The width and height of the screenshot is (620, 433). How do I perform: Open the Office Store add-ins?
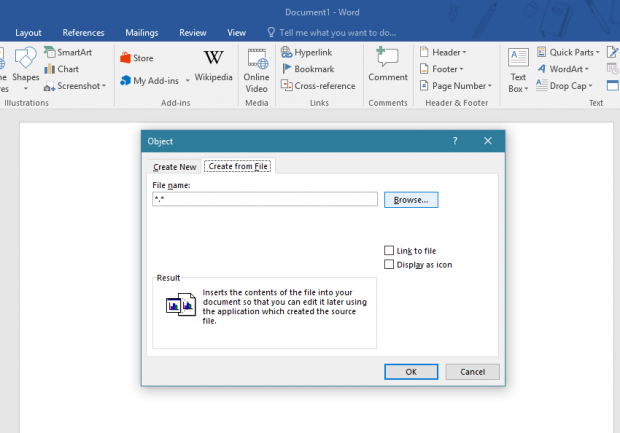pyautogui.click(x=136, y=58)
